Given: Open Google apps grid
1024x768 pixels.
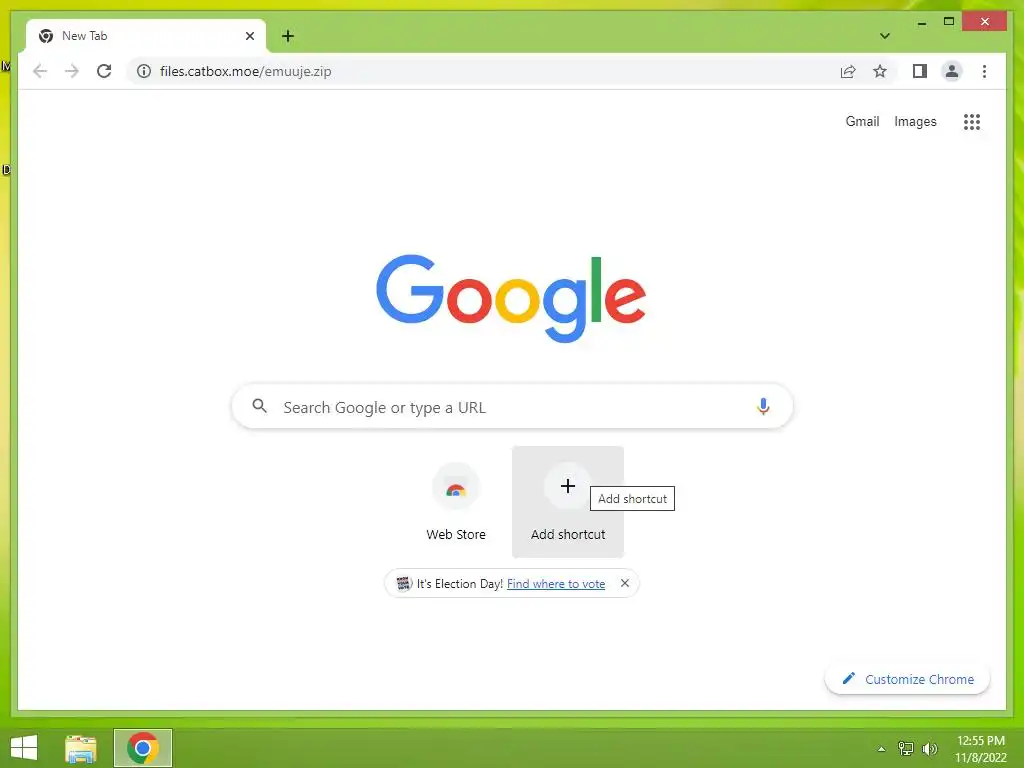Looking at the screenshot, I should (972, 121).
